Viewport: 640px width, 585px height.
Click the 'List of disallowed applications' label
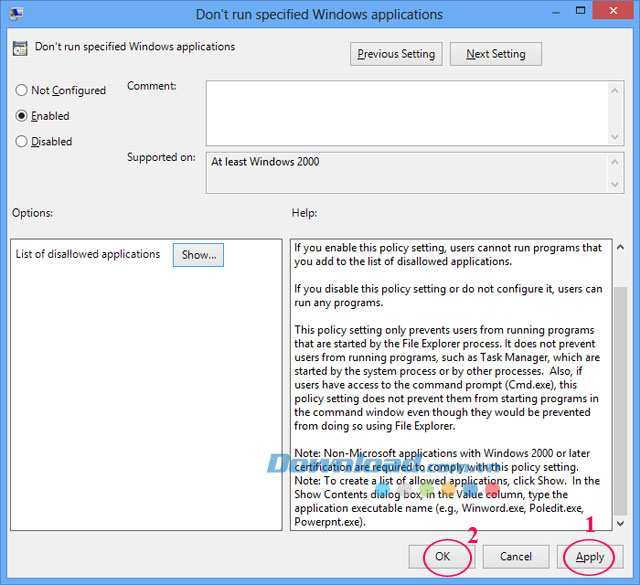click(88, 254)
